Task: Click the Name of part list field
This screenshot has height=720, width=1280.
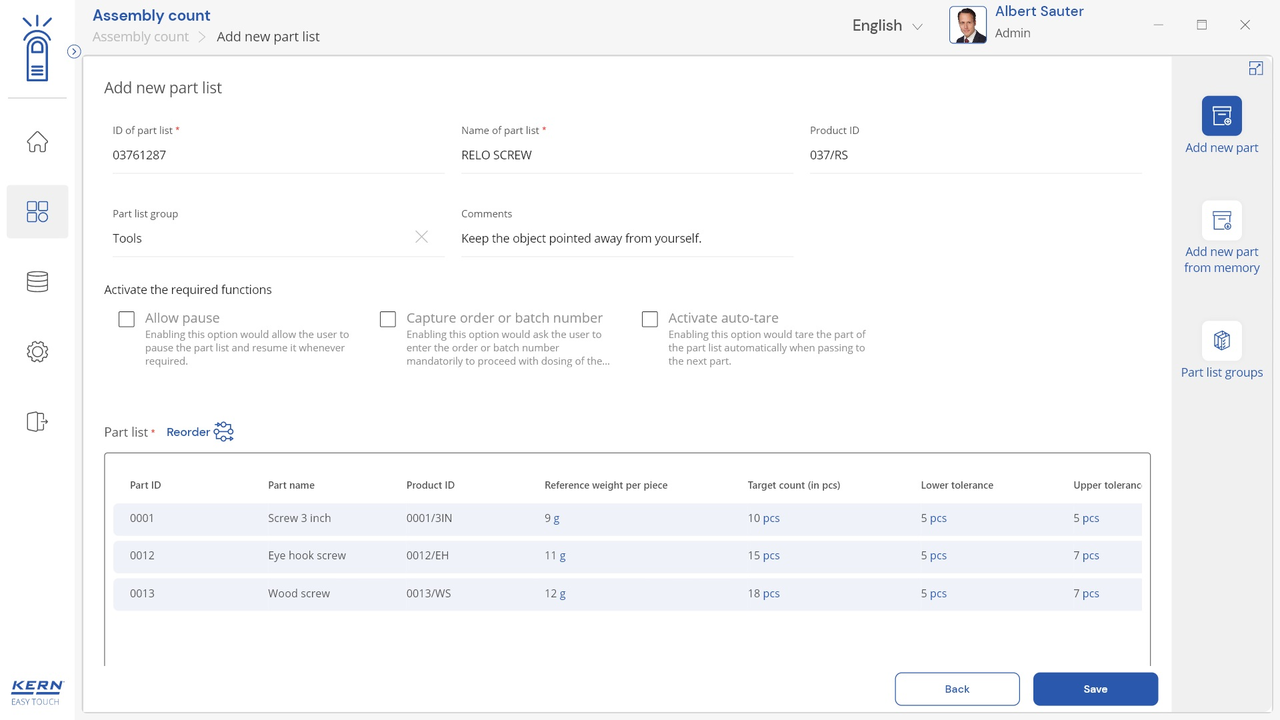Action: tap(626, 155)
